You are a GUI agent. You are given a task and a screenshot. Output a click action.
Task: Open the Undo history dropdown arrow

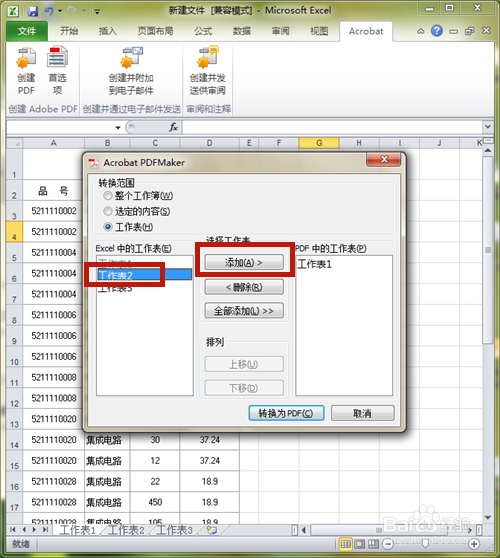click(60, 11)
